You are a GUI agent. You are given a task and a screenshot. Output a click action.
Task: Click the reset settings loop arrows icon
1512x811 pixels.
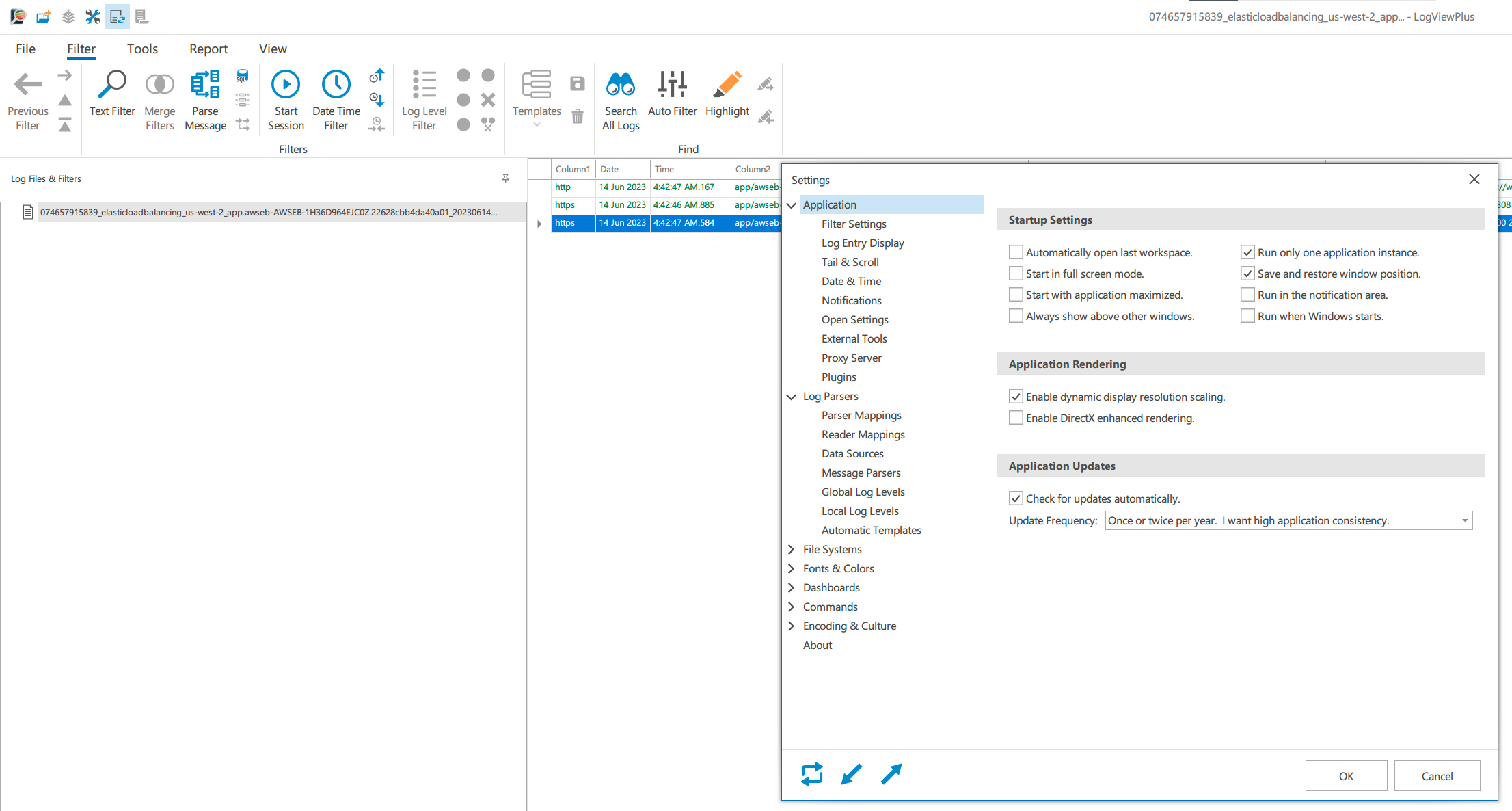(812, 774)
